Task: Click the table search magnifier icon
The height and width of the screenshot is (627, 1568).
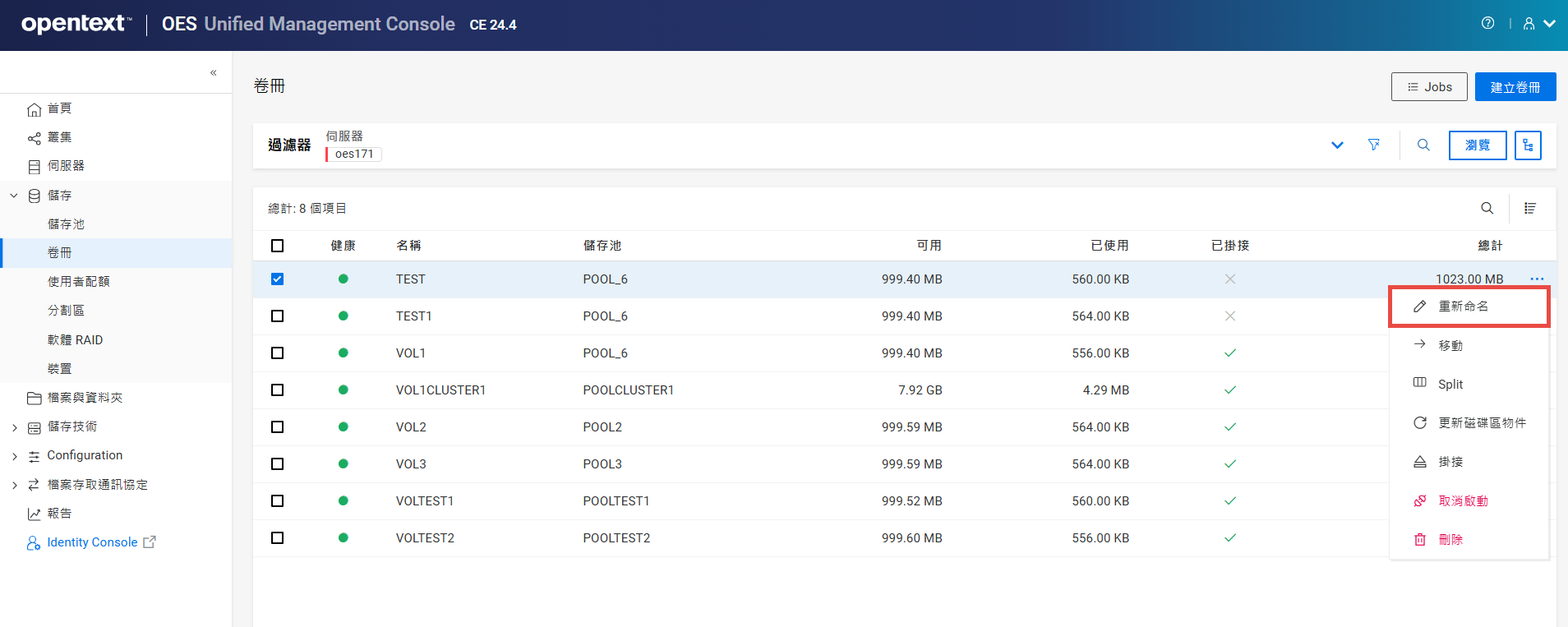Action: pos(1487,208)
